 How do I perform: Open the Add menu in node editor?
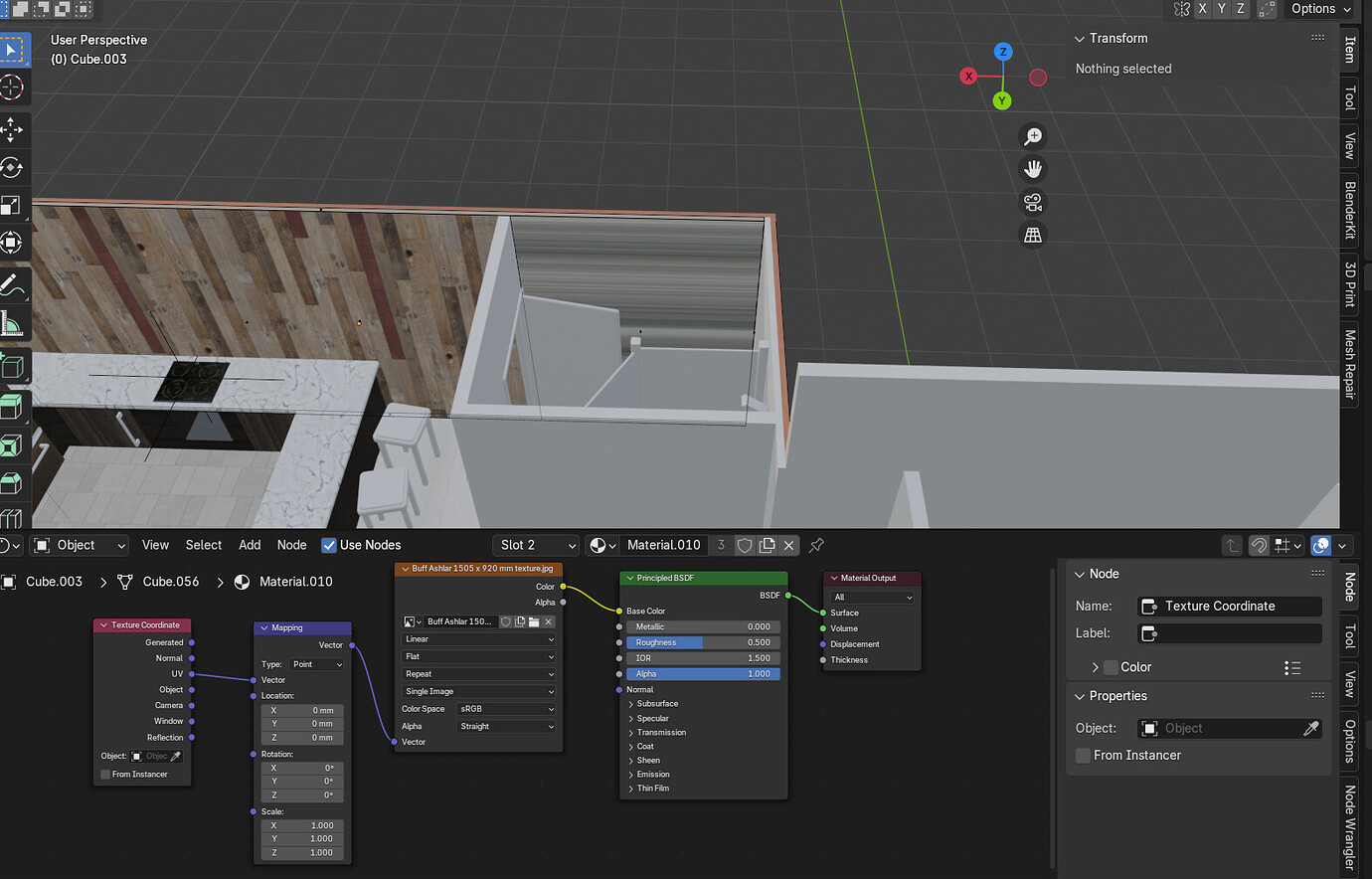coord(250,545)
